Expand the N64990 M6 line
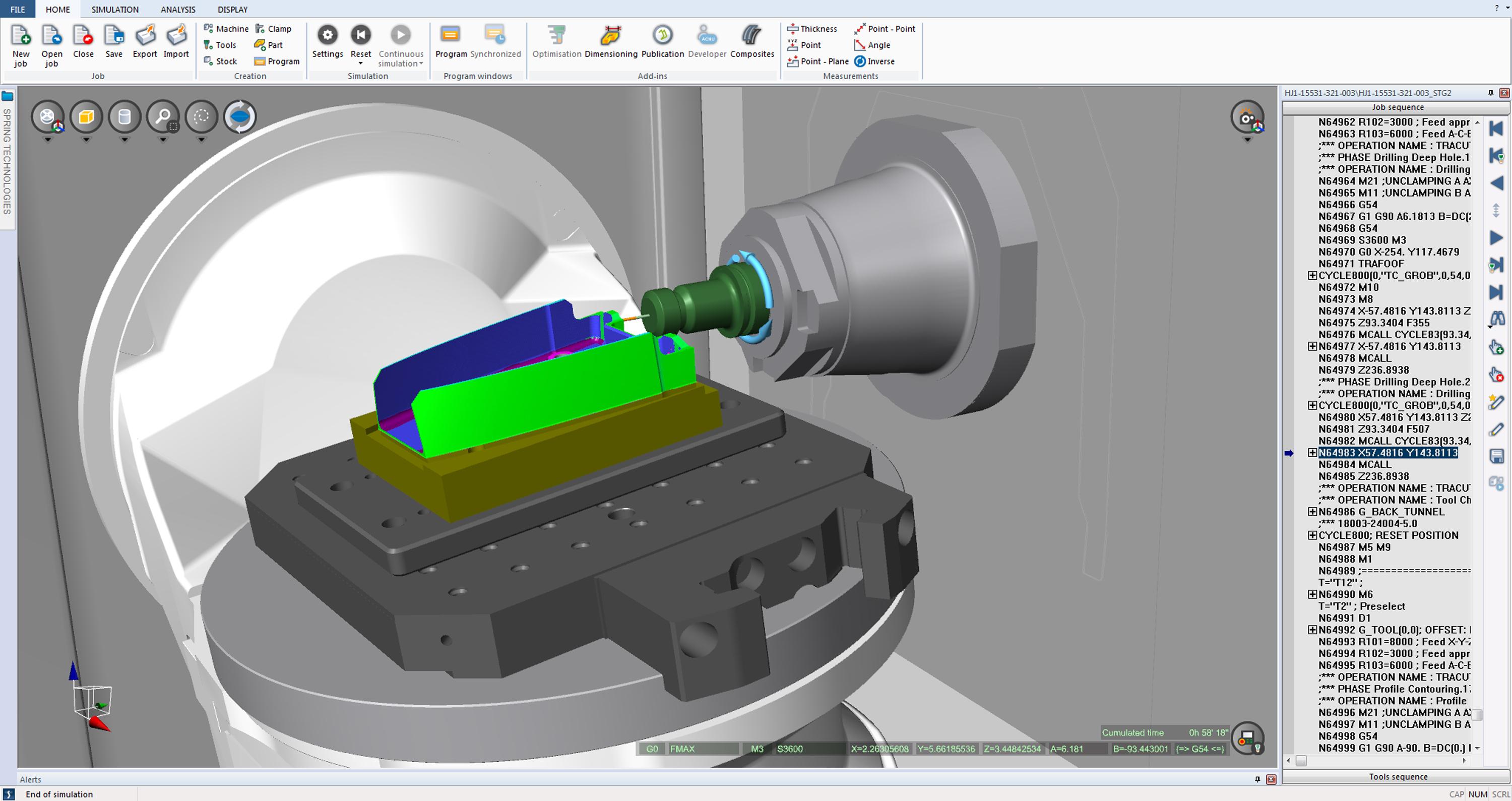Viewport: 1512px width, 801px height. click(1312, 594)
